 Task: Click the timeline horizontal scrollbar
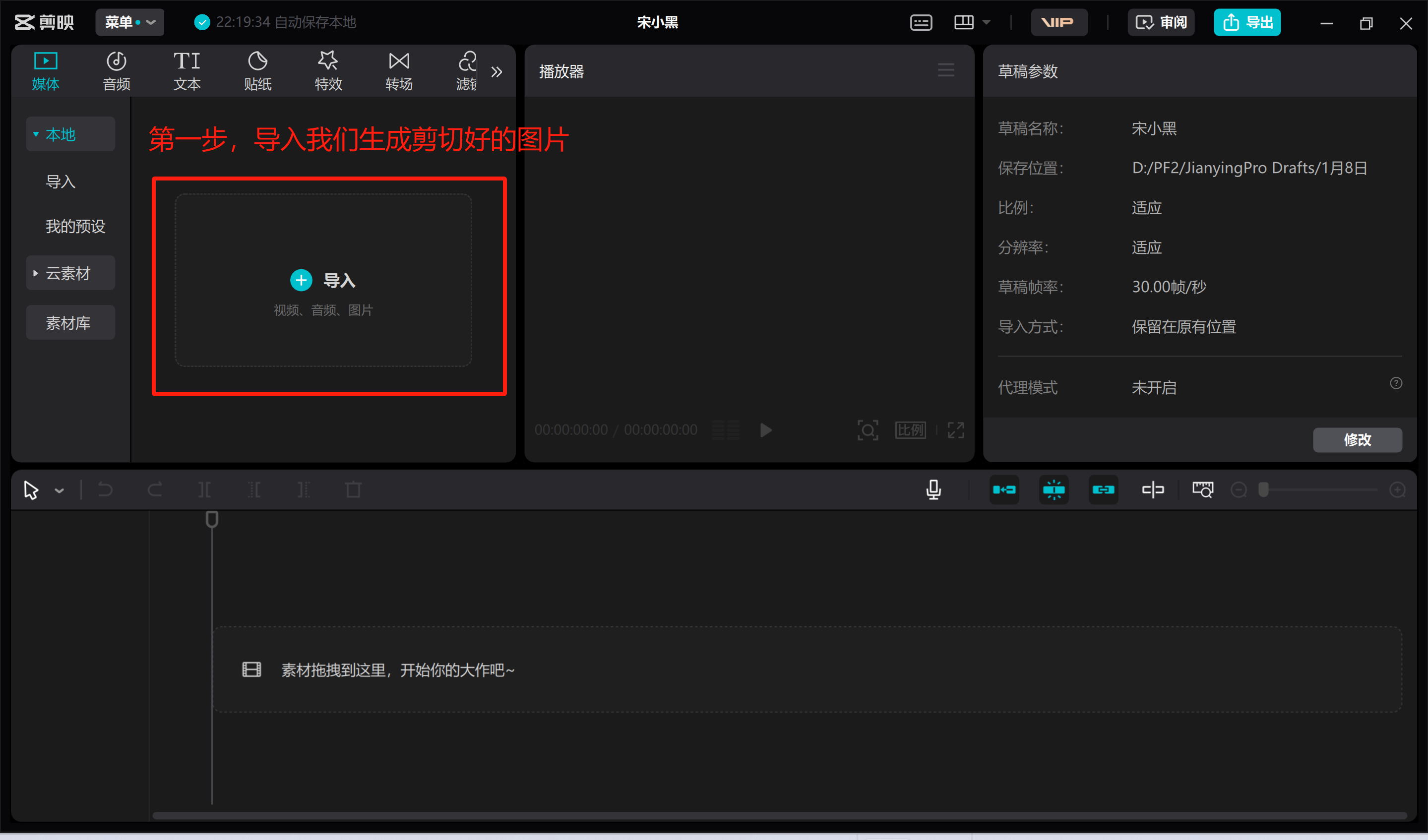pos(780,816)
